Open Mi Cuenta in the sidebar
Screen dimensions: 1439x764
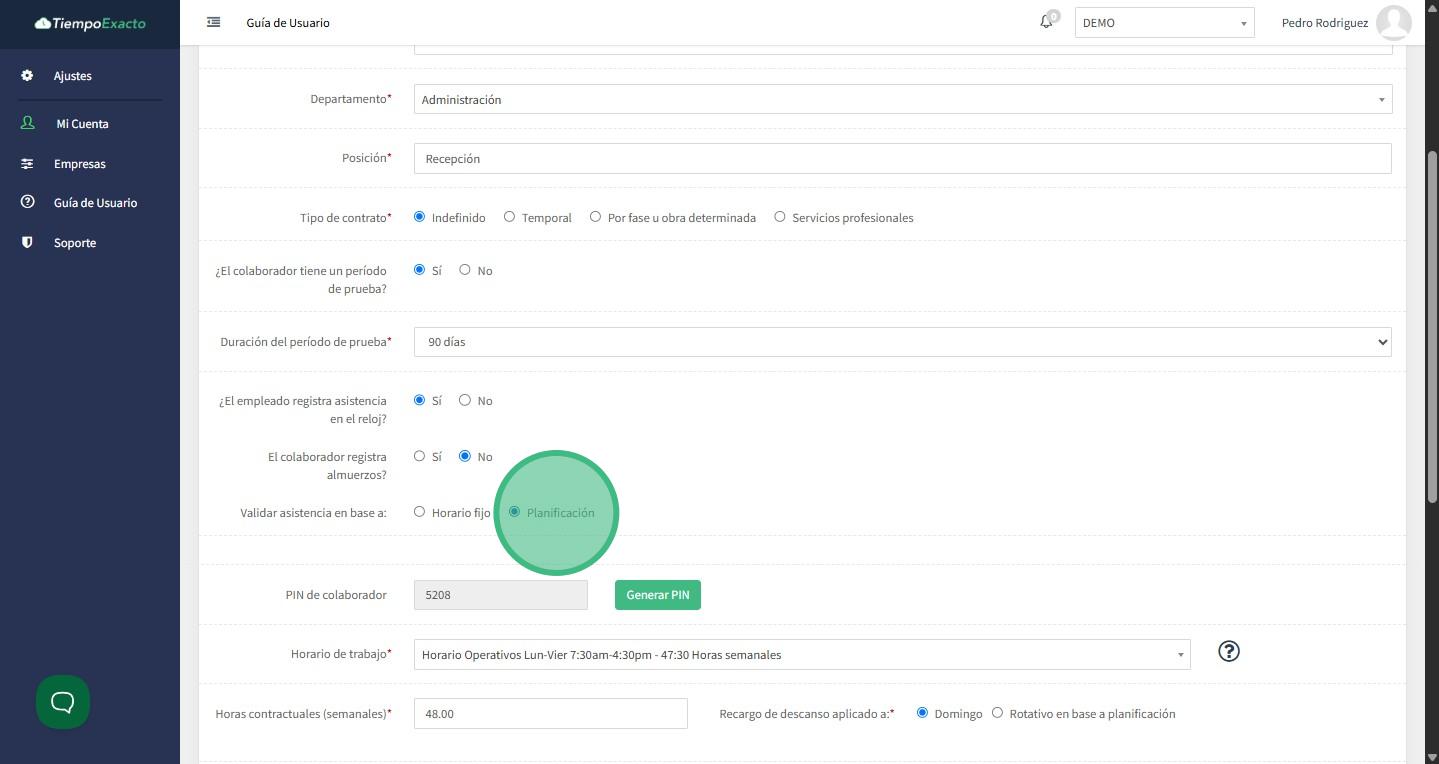point(82,124)
